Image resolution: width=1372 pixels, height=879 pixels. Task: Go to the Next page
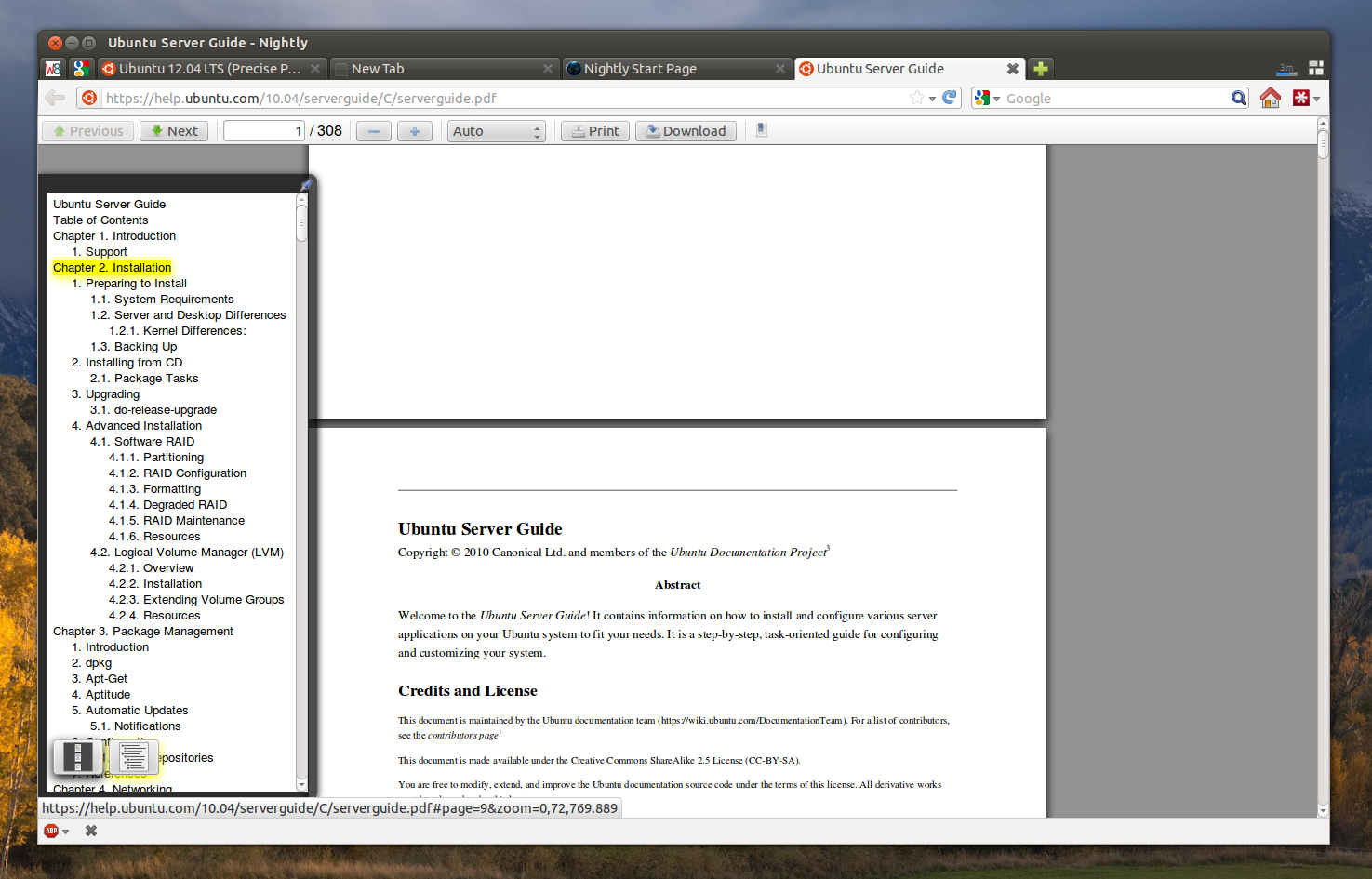[x=174, y=131]
